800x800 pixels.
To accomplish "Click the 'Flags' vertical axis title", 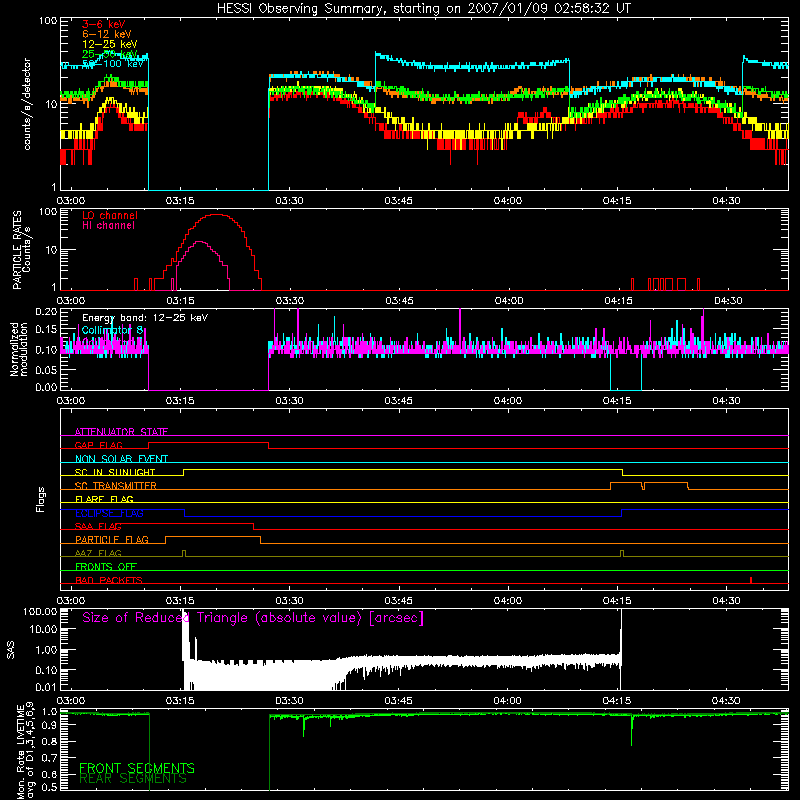I will (41, 499).
